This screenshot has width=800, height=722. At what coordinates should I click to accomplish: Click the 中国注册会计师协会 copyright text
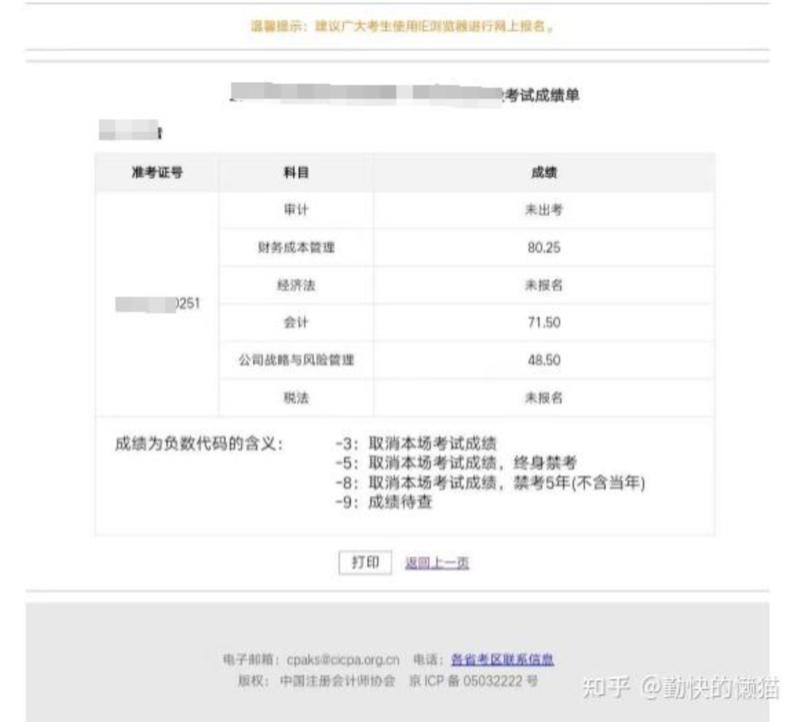coord(338,681)
